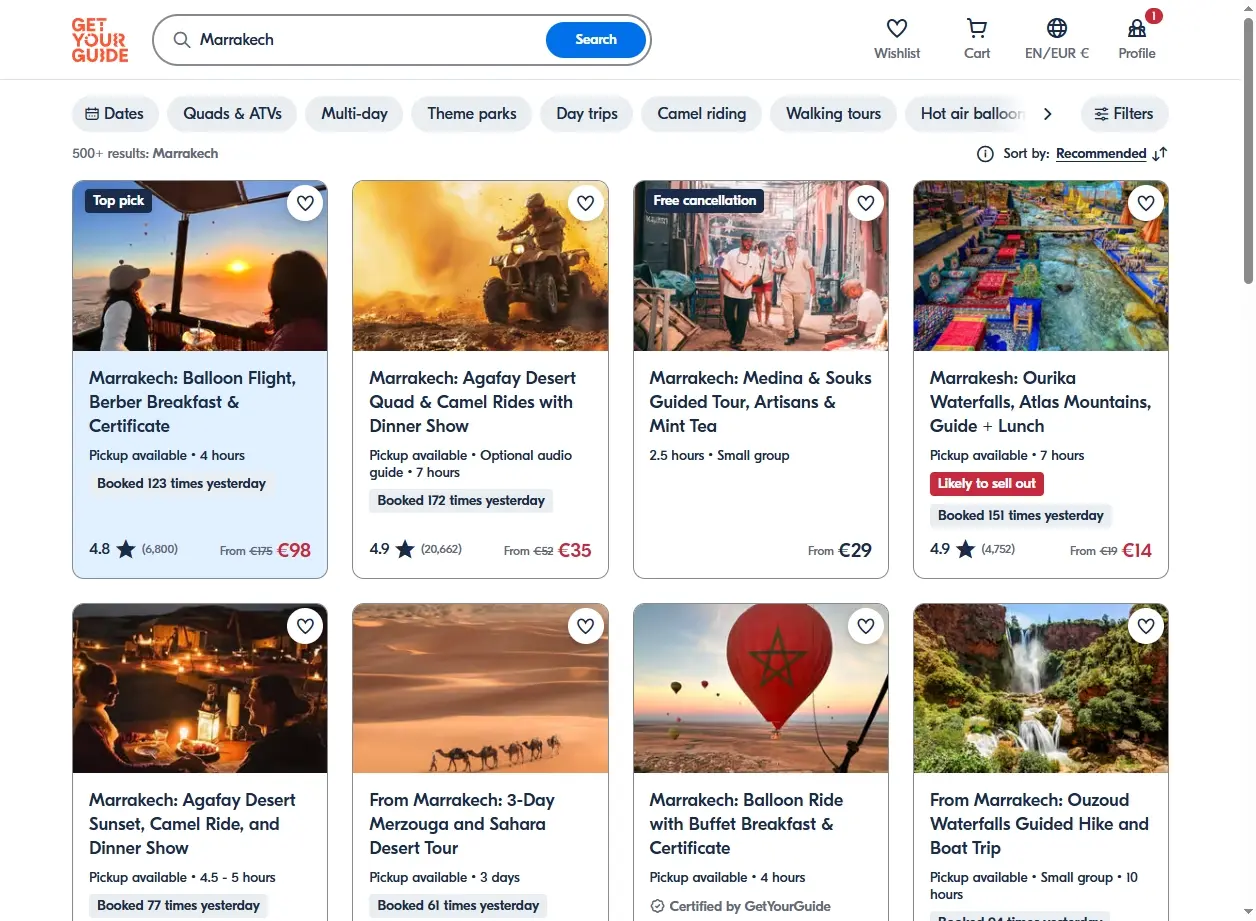The height and width of the screenshot is (921, 1256).
Task: Open Balloon Ride with Buffet Breakfast title
Action: [x=746, y=824]
